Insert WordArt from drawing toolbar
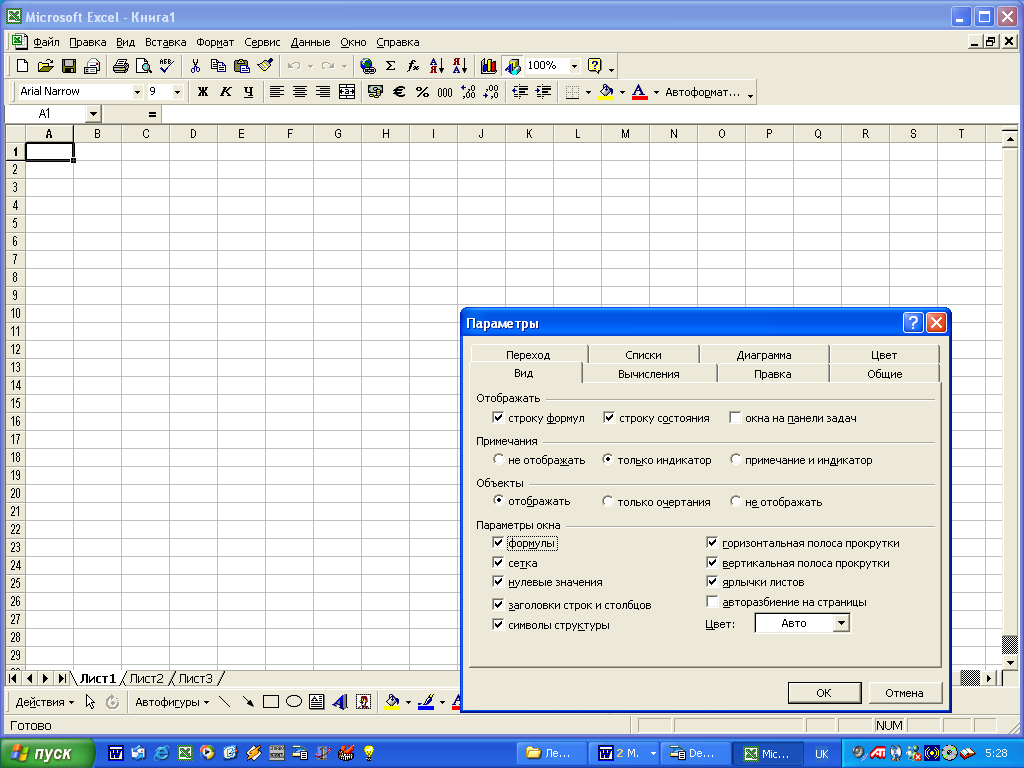The width and height of the screenshot is (1024, 768). pyautogui.click(x=340, y=702)
